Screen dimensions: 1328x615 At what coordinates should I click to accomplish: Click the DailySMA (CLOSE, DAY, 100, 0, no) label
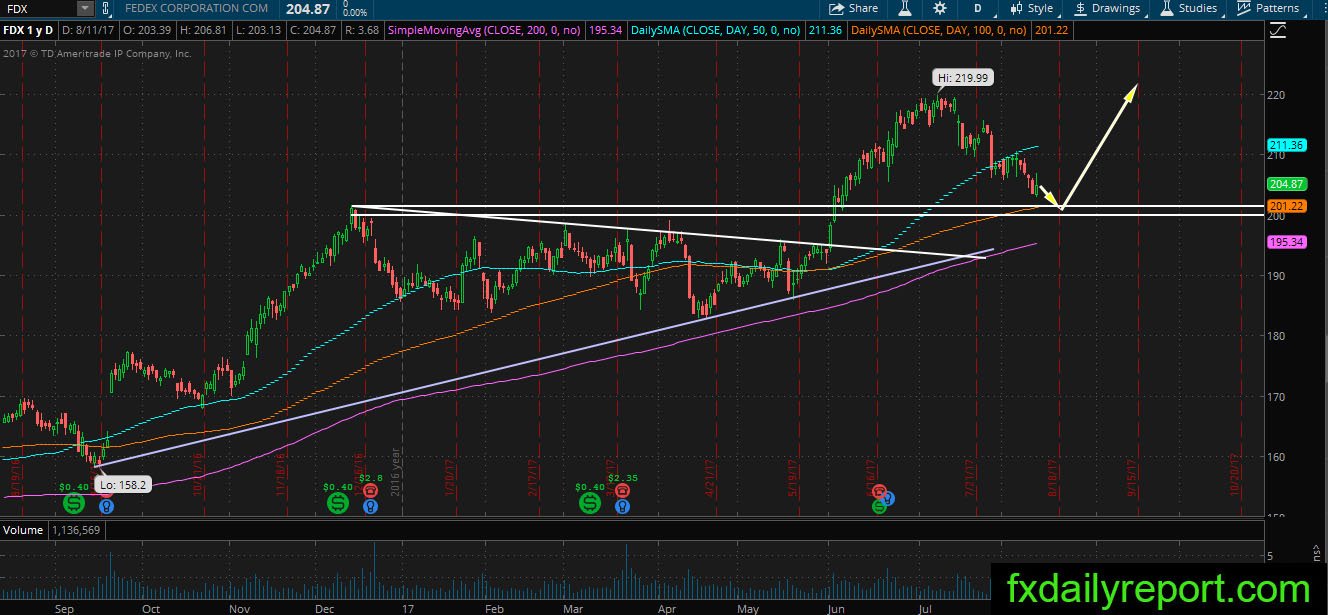(939, 31)
